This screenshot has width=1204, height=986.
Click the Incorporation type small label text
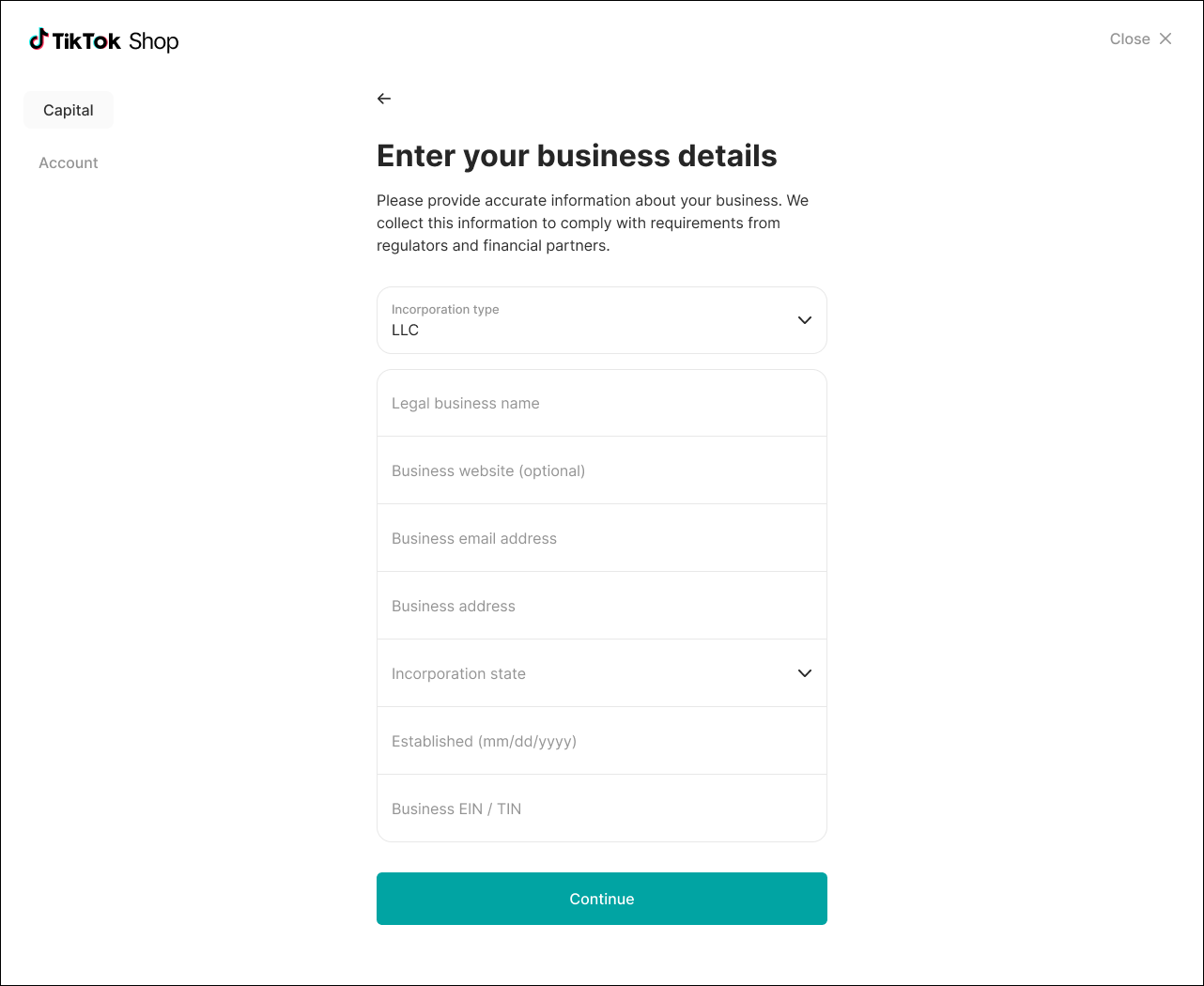tap(445, 310)
